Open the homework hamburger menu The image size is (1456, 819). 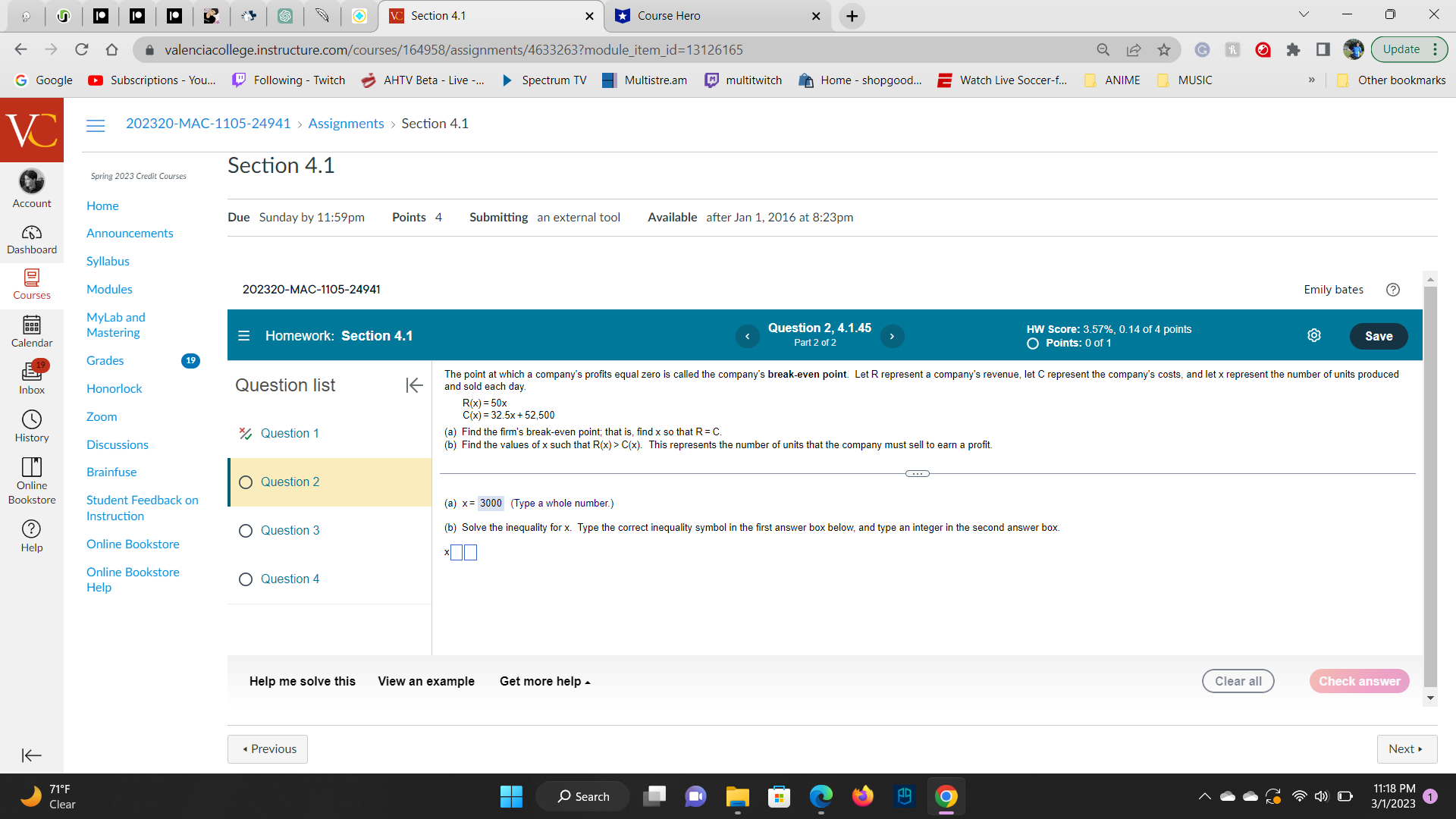tap(243, 336)
